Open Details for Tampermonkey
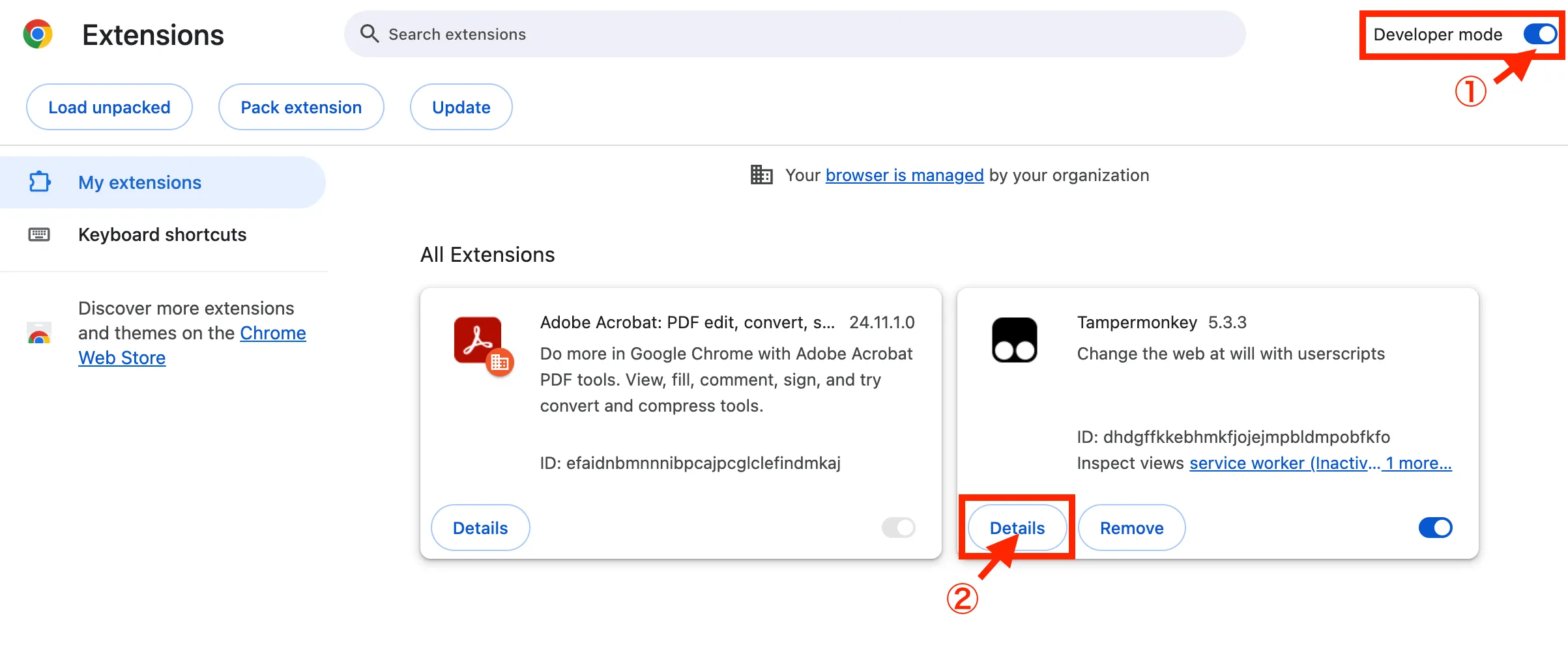The width and height of the screenshot is (1568, 650). click(1017, 528)
